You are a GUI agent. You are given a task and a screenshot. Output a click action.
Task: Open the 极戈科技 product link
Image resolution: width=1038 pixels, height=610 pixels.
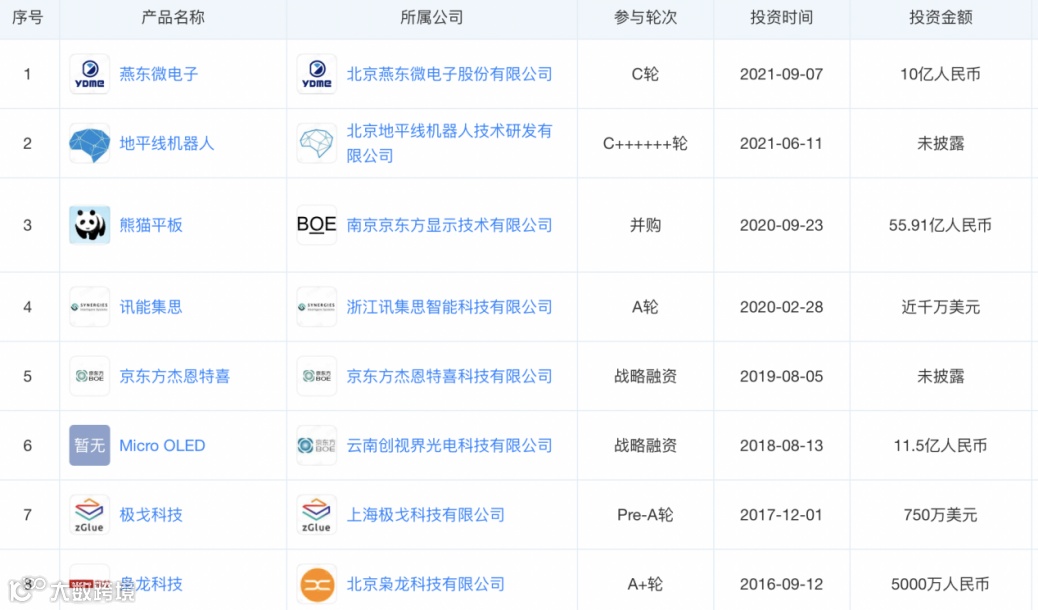[151, 515]
